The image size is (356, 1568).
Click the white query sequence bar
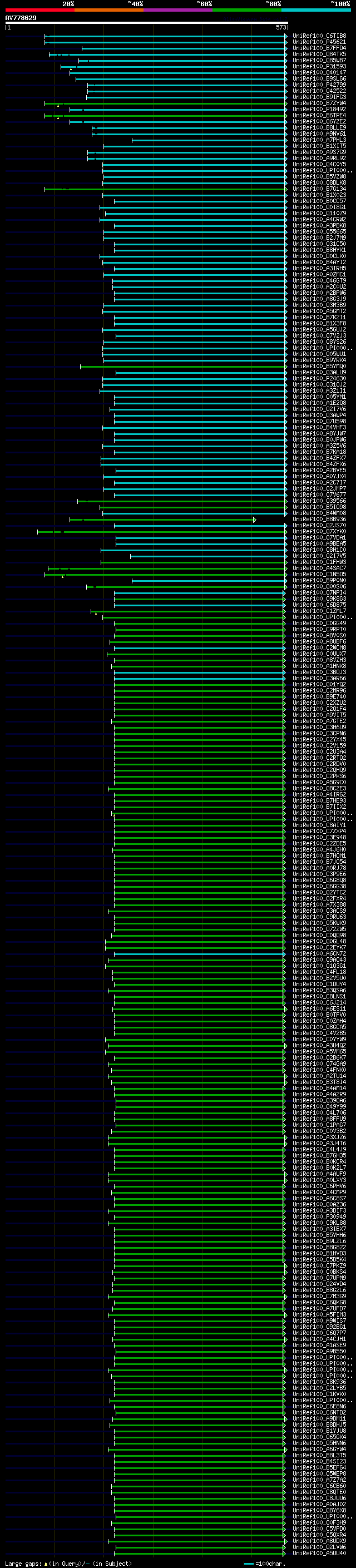click(x=146, y=23)
